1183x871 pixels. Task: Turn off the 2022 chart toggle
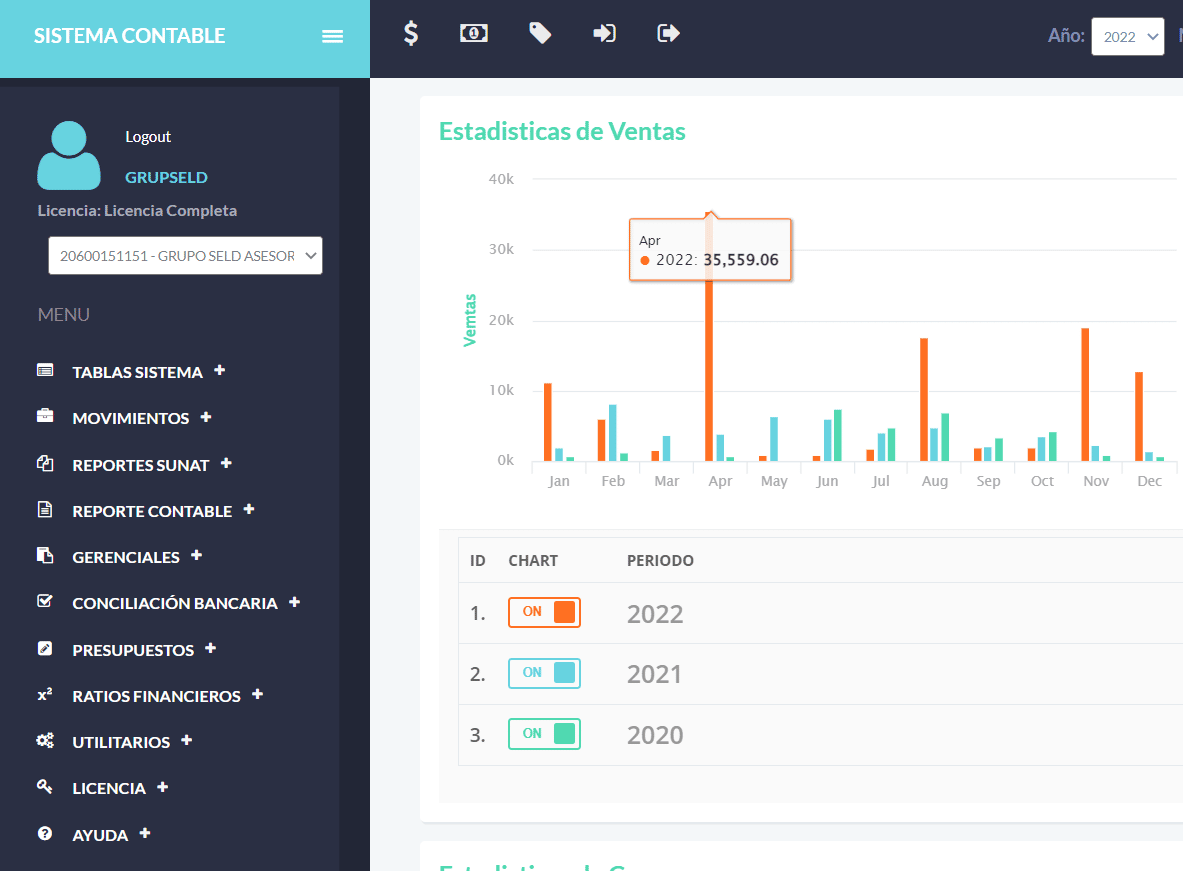click(x=544, y=612)
